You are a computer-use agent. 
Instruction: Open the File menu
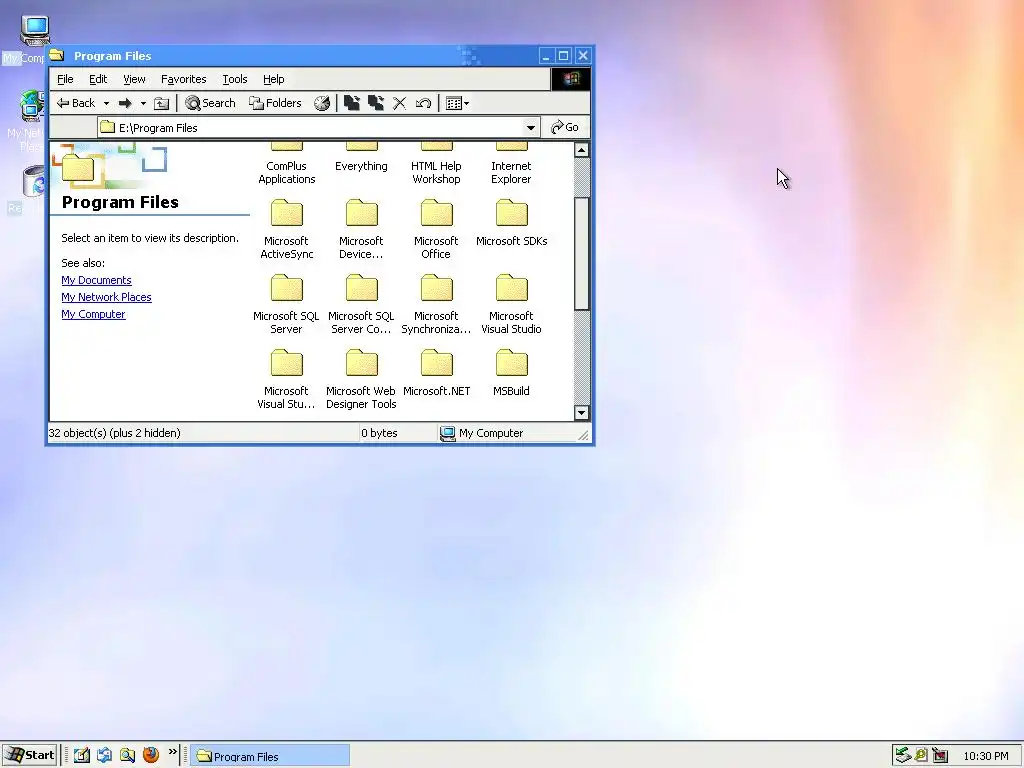point(65,79)
